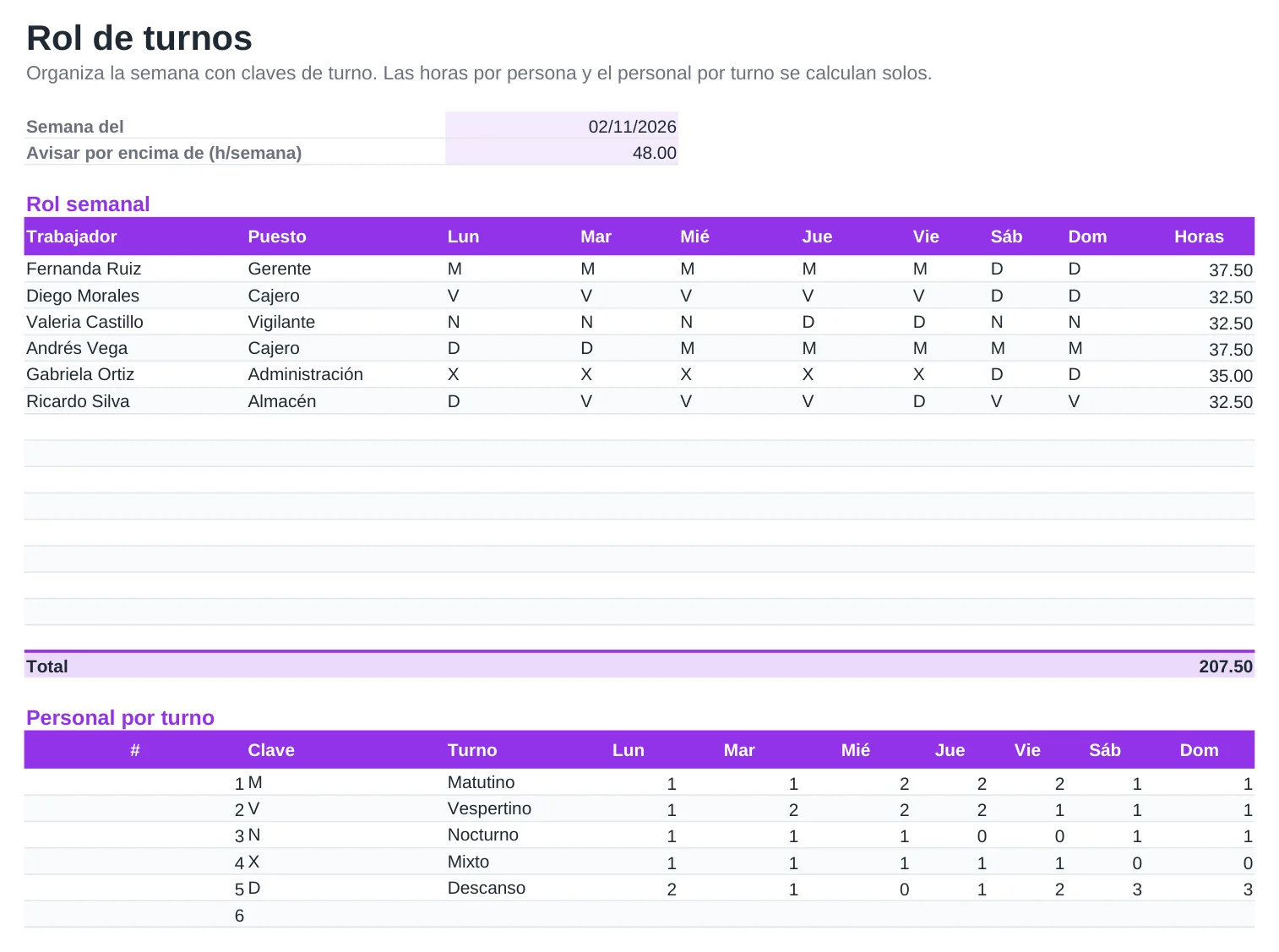Screen dimensions: 1279x952
Task: Select Valeria Castillo's Thursday shift D
Action: coord(808,322)
